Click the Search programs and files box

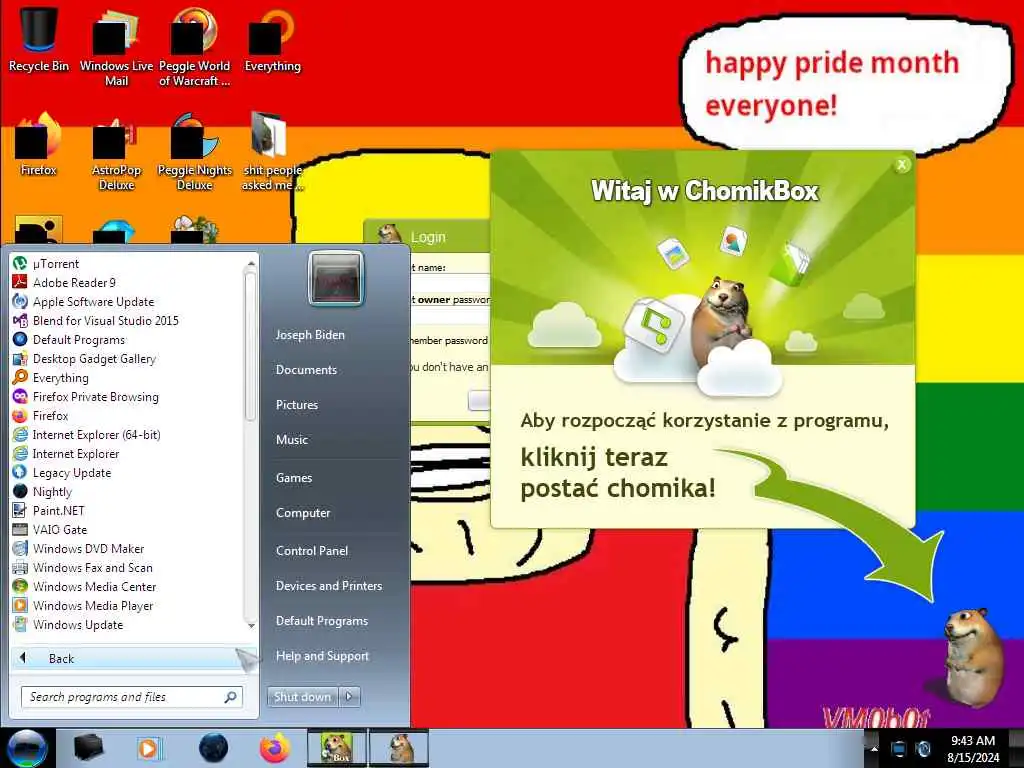point(131,697)
